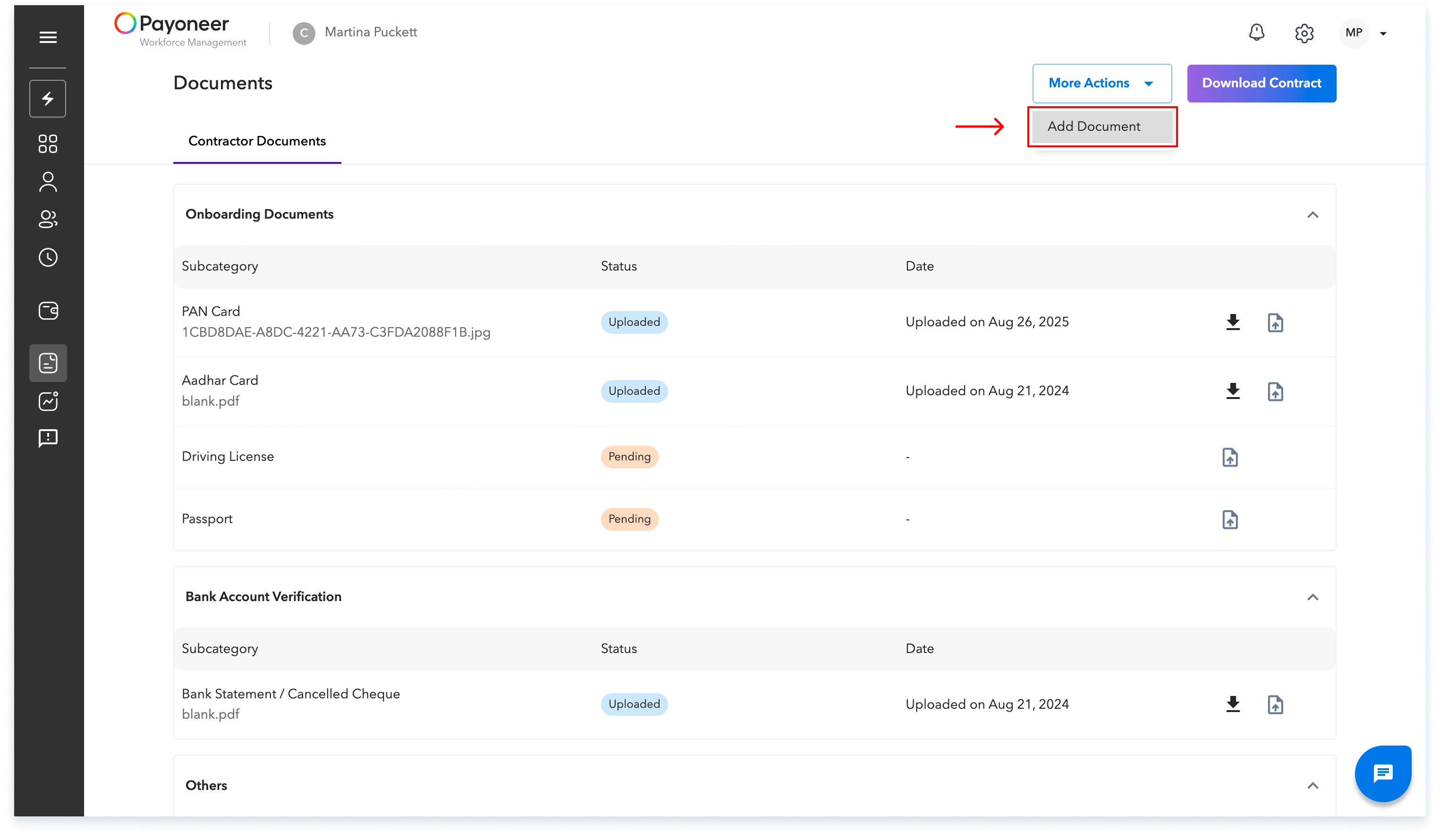Open the notifications bell

coord(1256,33)
